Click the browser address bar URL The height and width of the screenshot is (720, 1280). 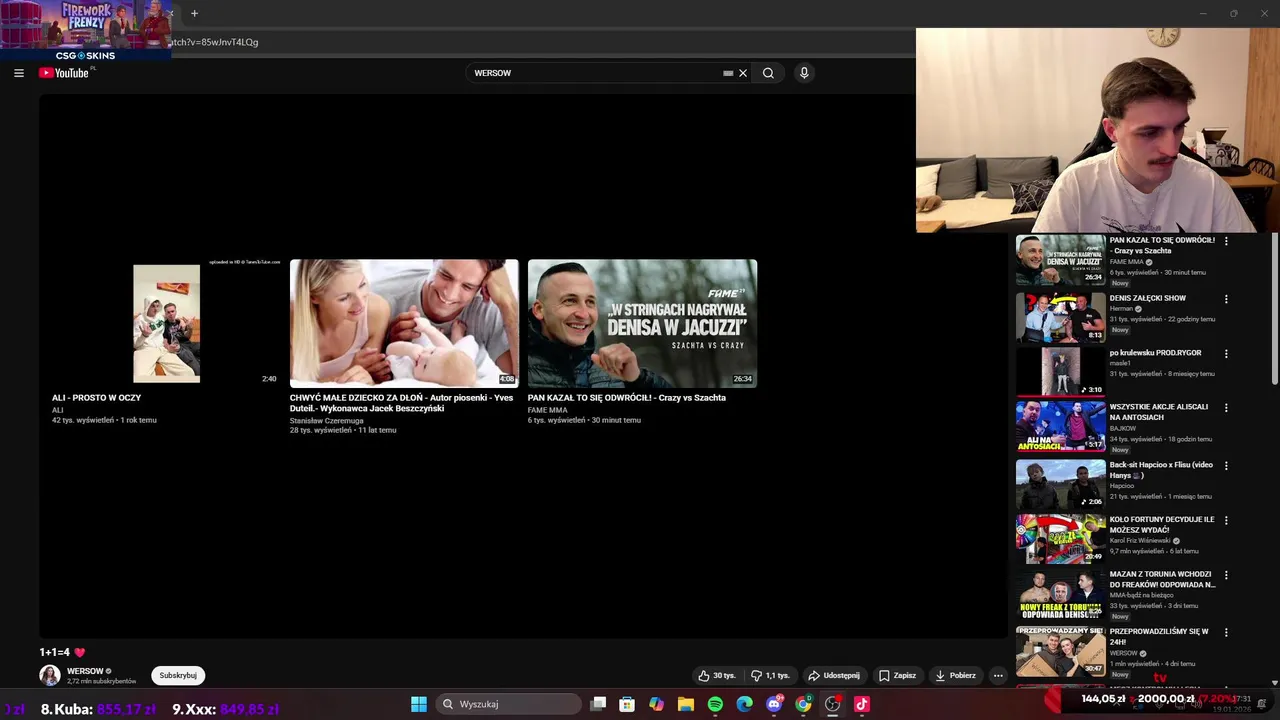point(215,42)
